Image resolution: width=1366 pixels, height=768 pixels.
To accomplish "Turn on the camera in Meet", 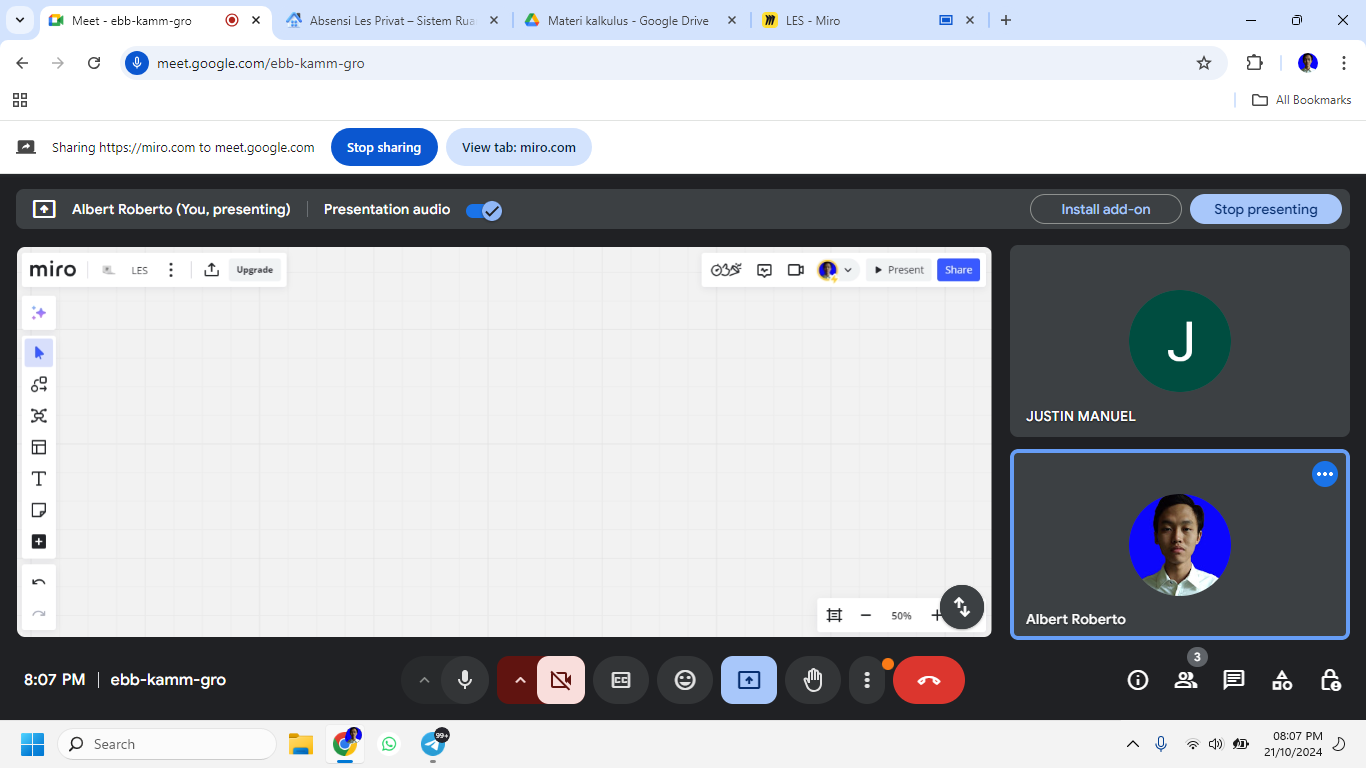I will tap(561, 680).
